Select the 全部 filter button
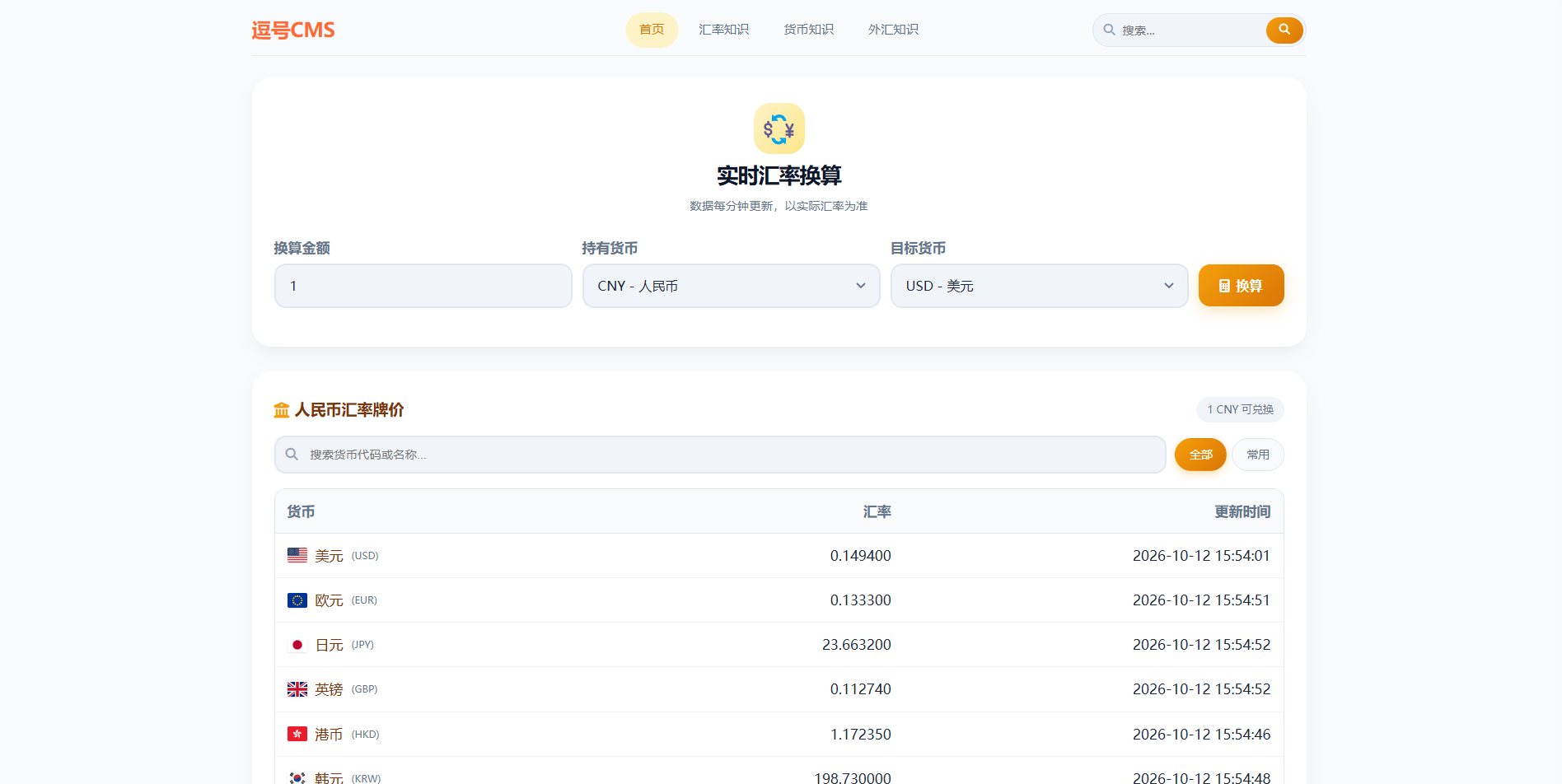Image resolution: width=1562 pixels, height=784 pixels. tap(1200, 455)
